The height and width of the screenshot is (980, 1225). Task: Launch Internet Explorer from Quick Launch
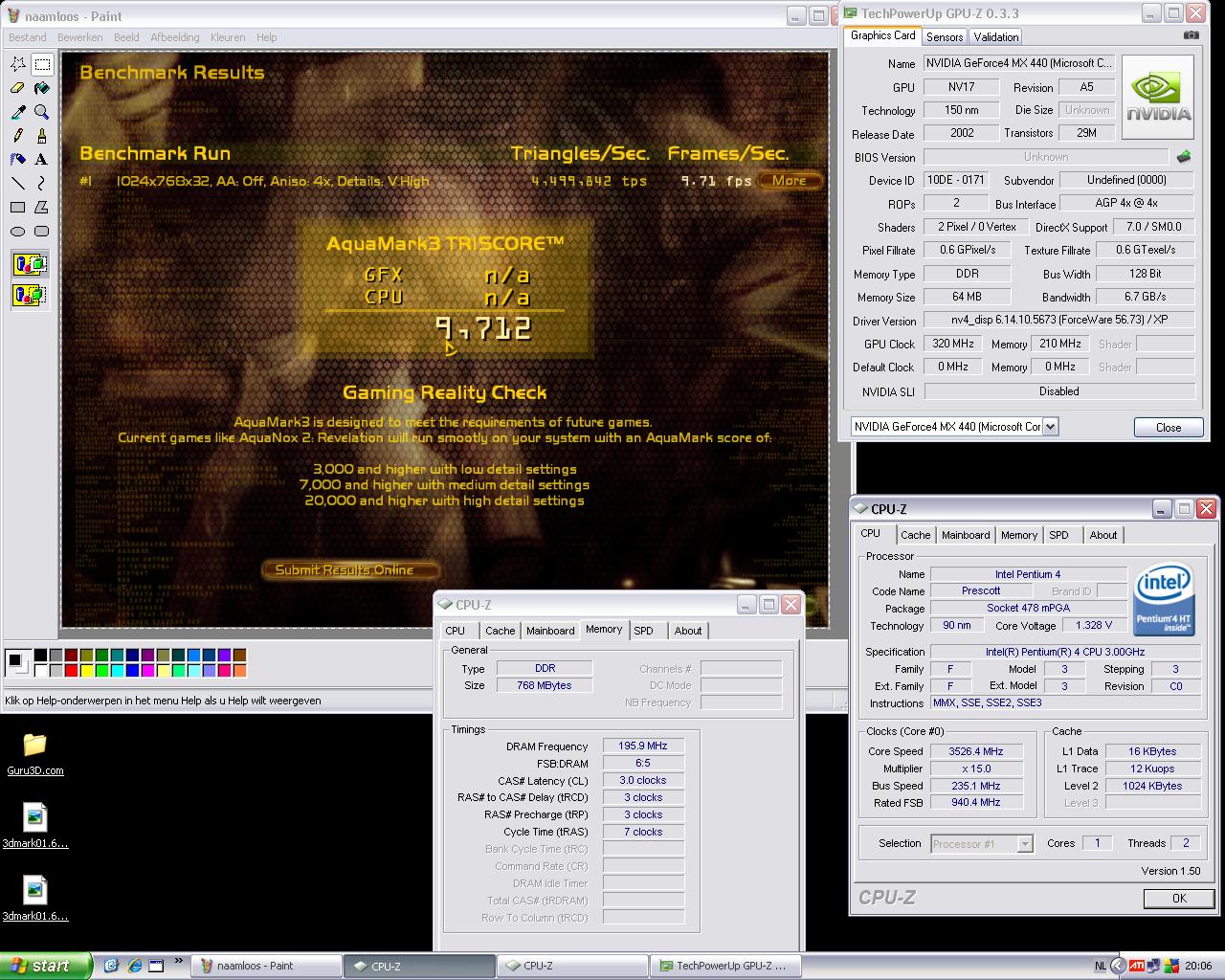tap(135, 966)
